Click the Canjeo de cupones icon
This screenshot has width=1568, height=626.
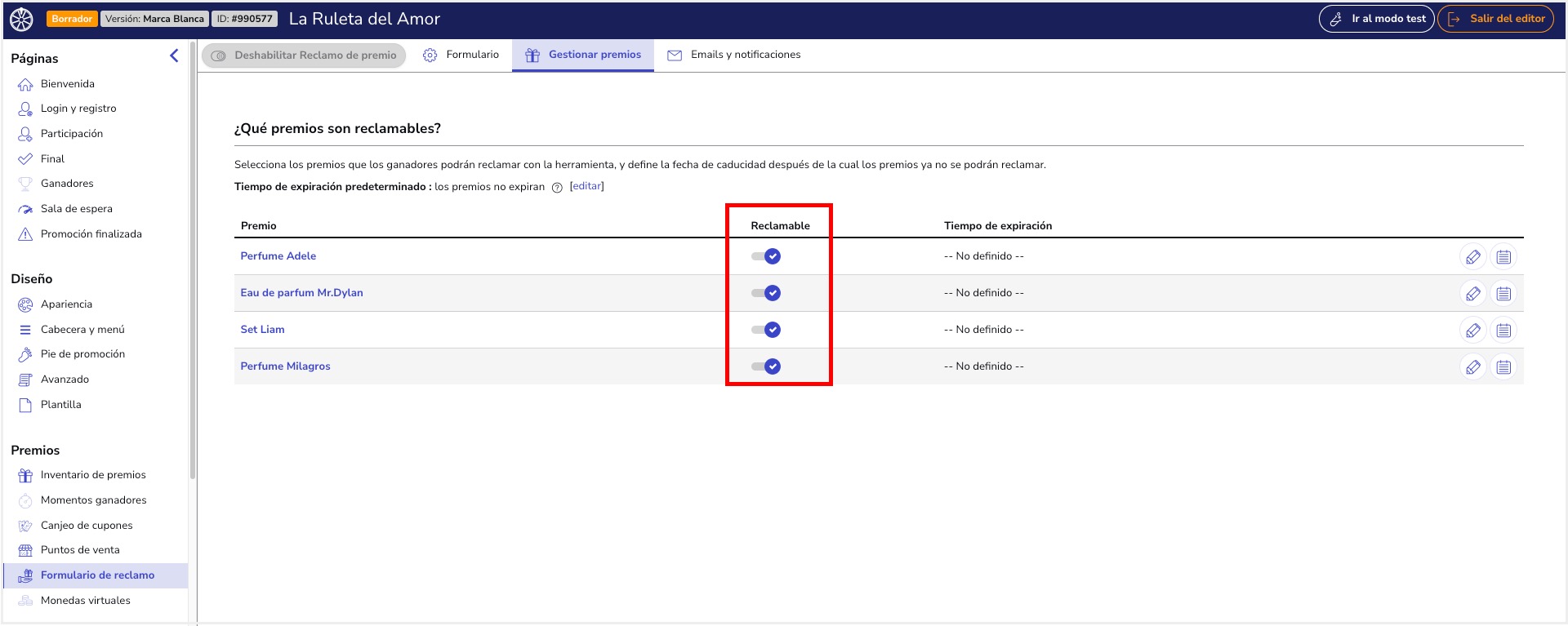coord(25,526)
